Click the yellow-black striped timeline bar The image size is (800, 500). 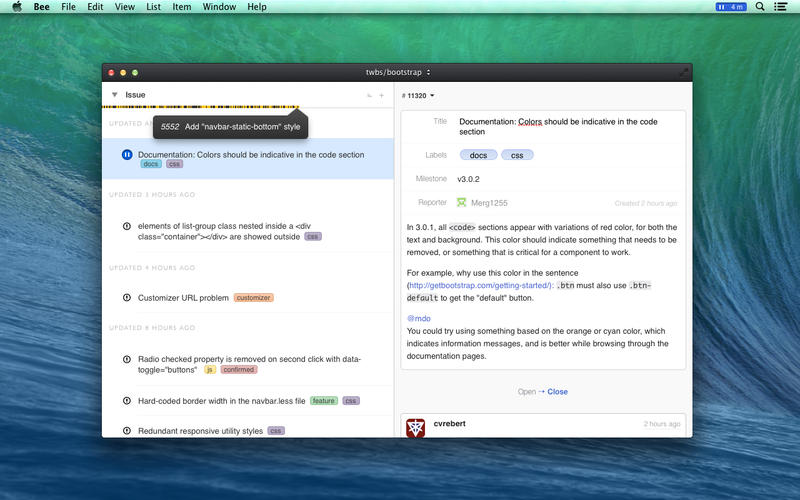click(200, 106)
